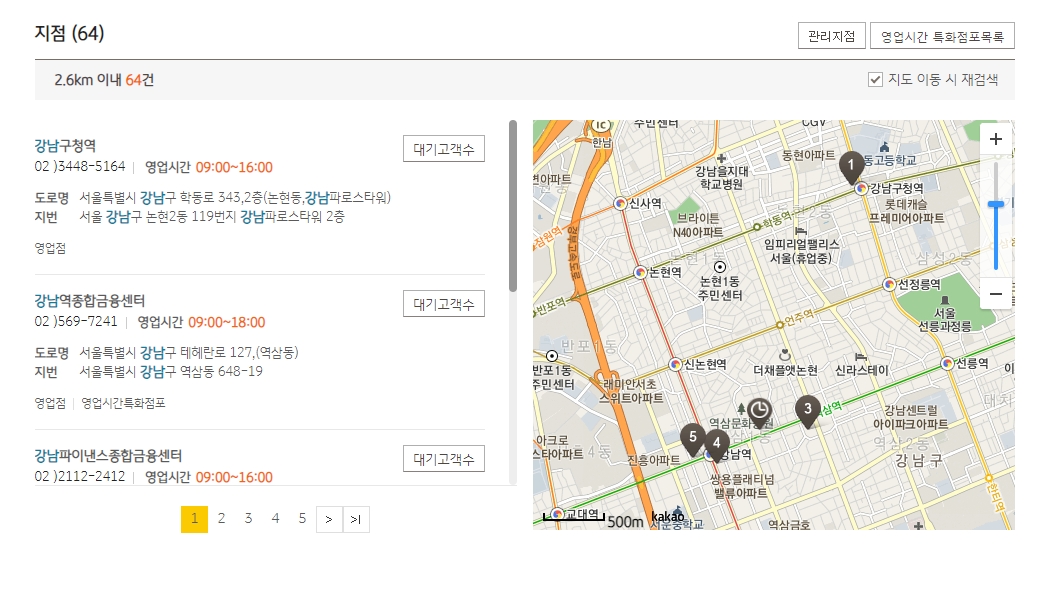
Task: Select map marker 5 near 진흥아파트
Action: (693, 437)
